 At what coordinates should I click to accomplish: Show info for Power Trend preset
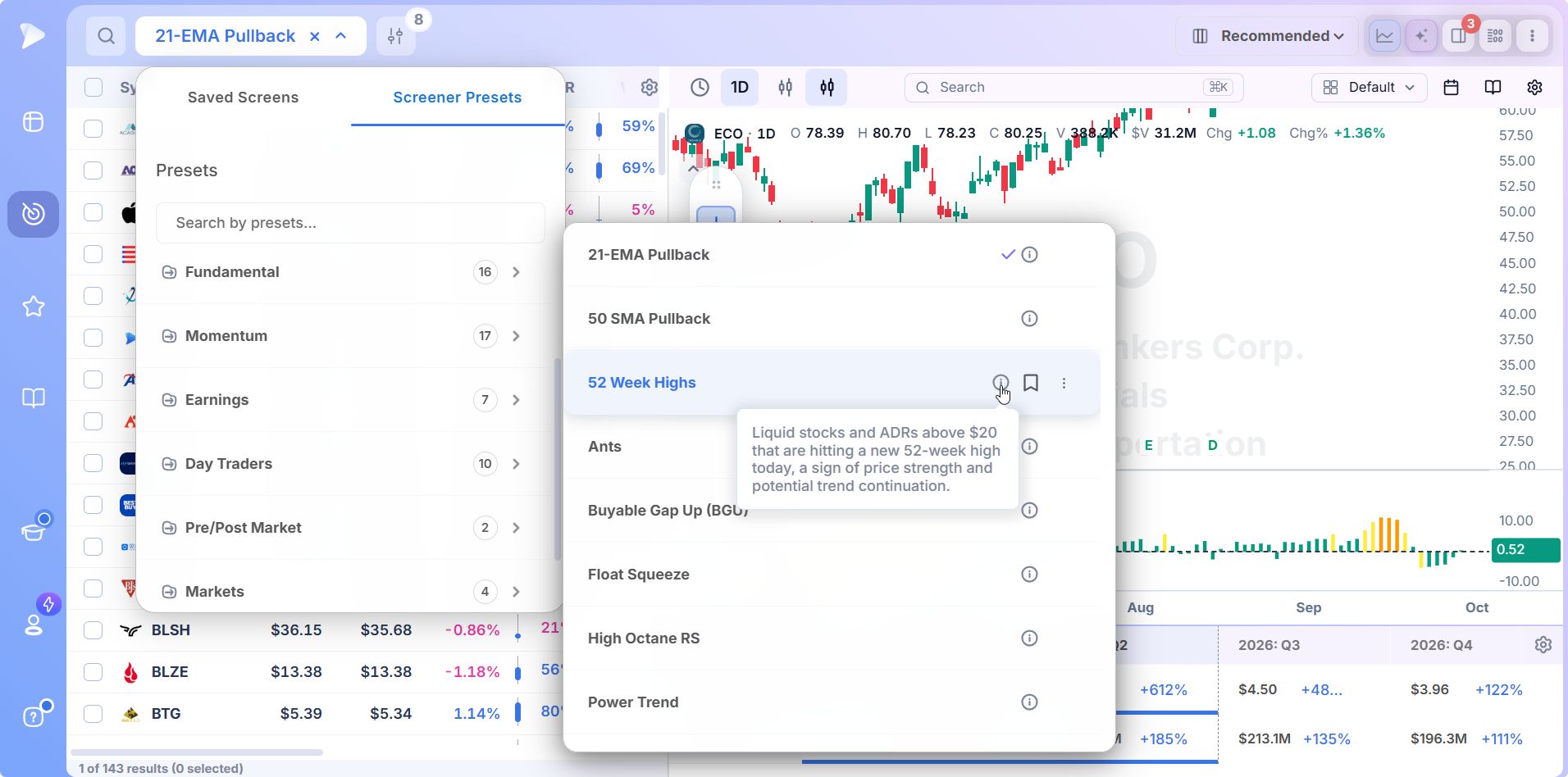point(1029,702)
